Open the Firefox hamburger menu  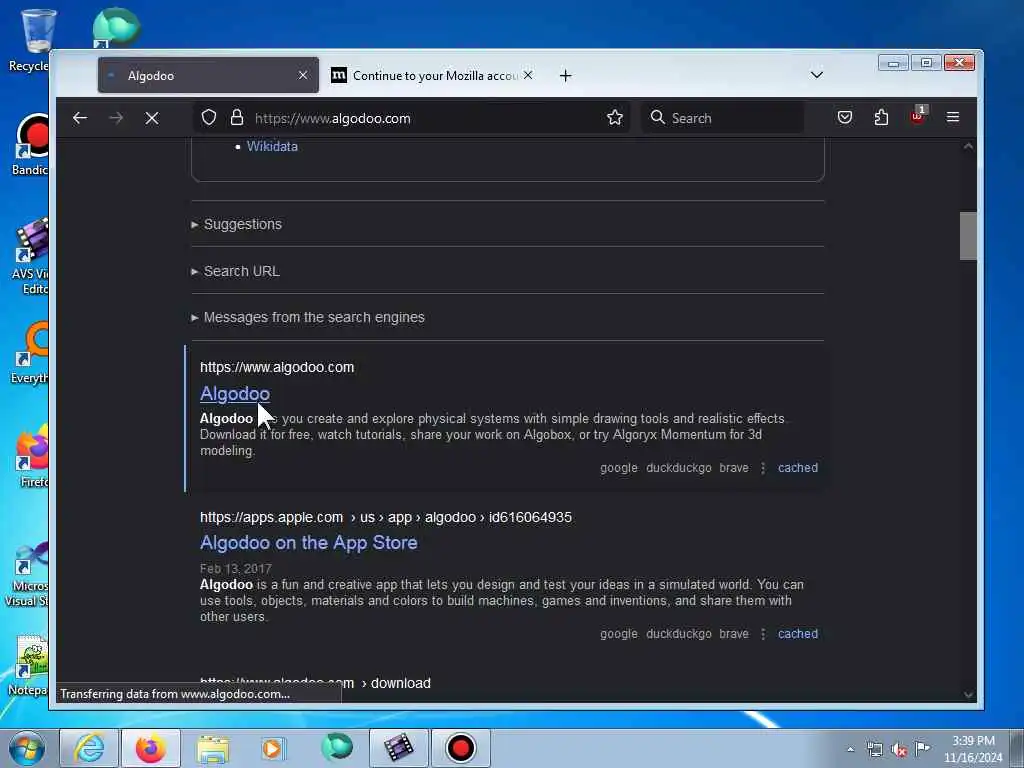point(953,118)
